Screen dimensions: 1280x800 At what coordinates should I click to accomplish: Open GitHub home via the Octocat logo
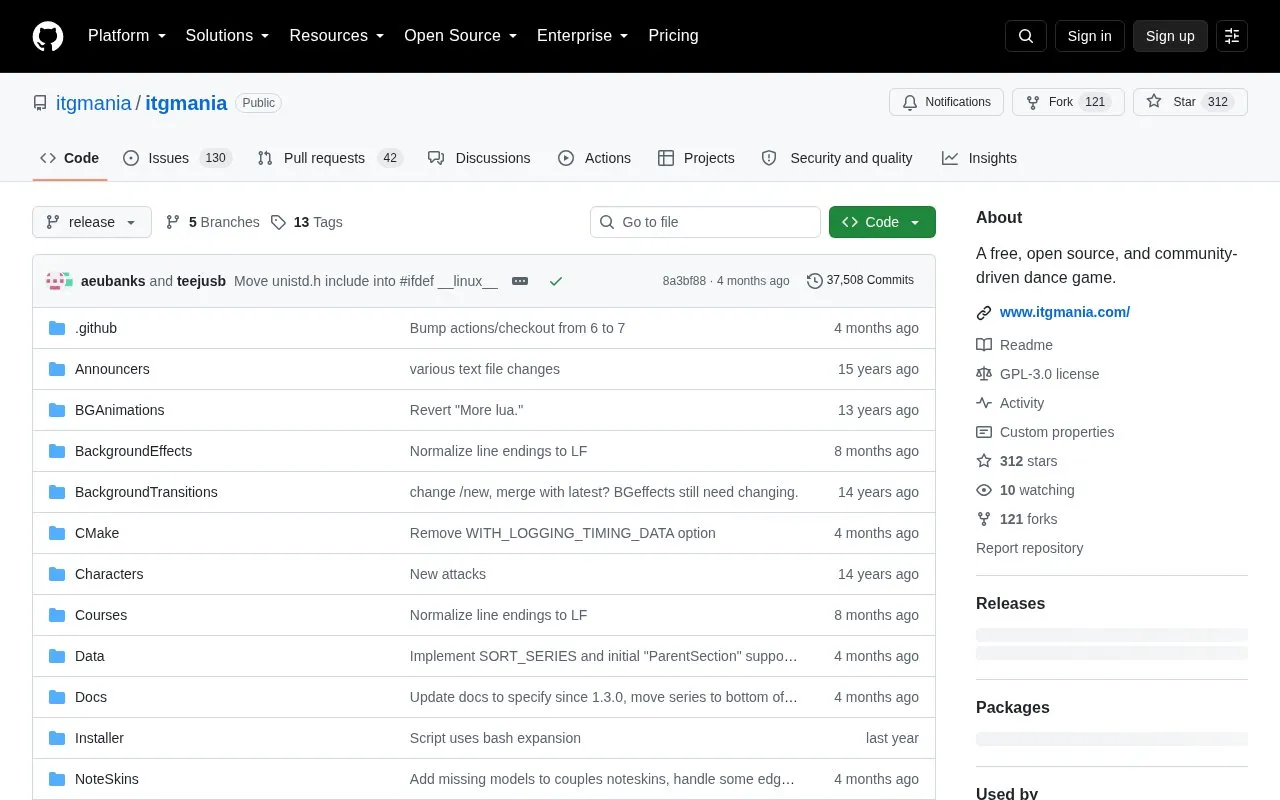click(48, 36)
